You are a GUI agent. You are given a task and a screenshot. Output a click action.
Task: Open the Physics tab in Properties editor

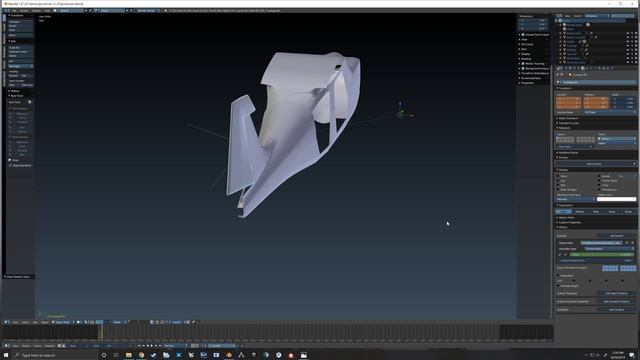[612, 68]
